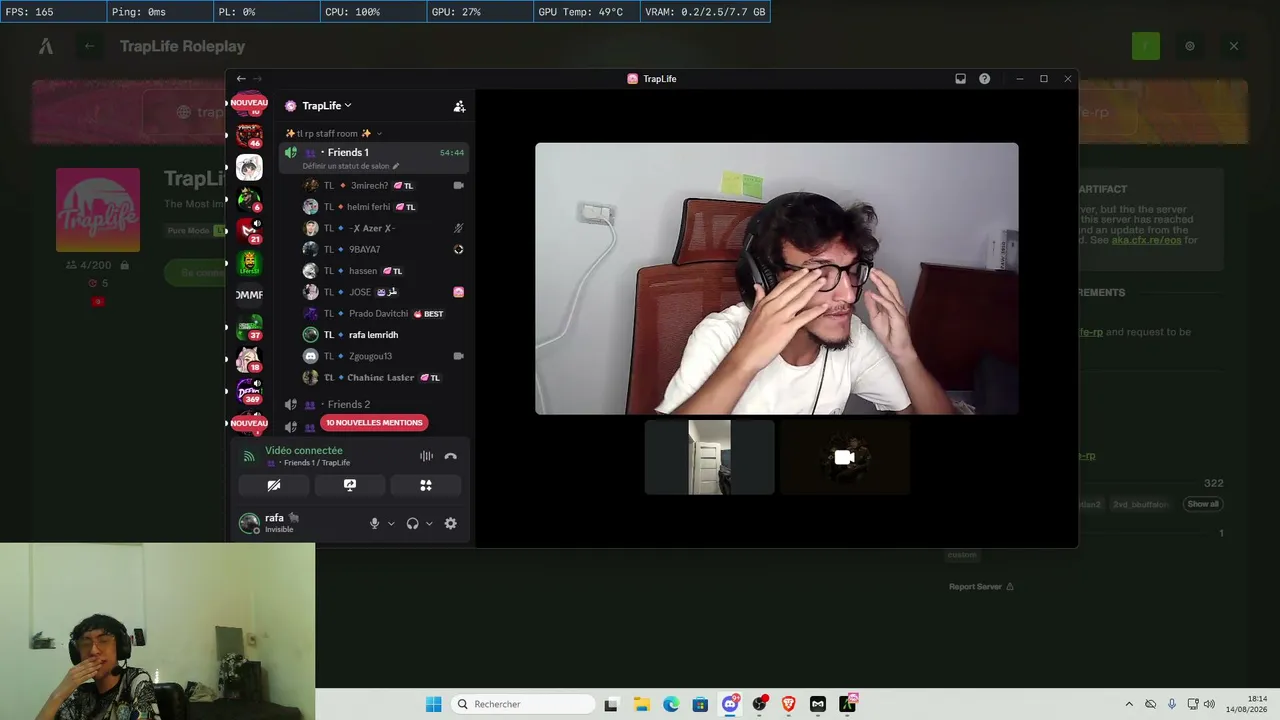1280x720 pixels.
Task: Open Discord user settings gear
Action: 451,523
